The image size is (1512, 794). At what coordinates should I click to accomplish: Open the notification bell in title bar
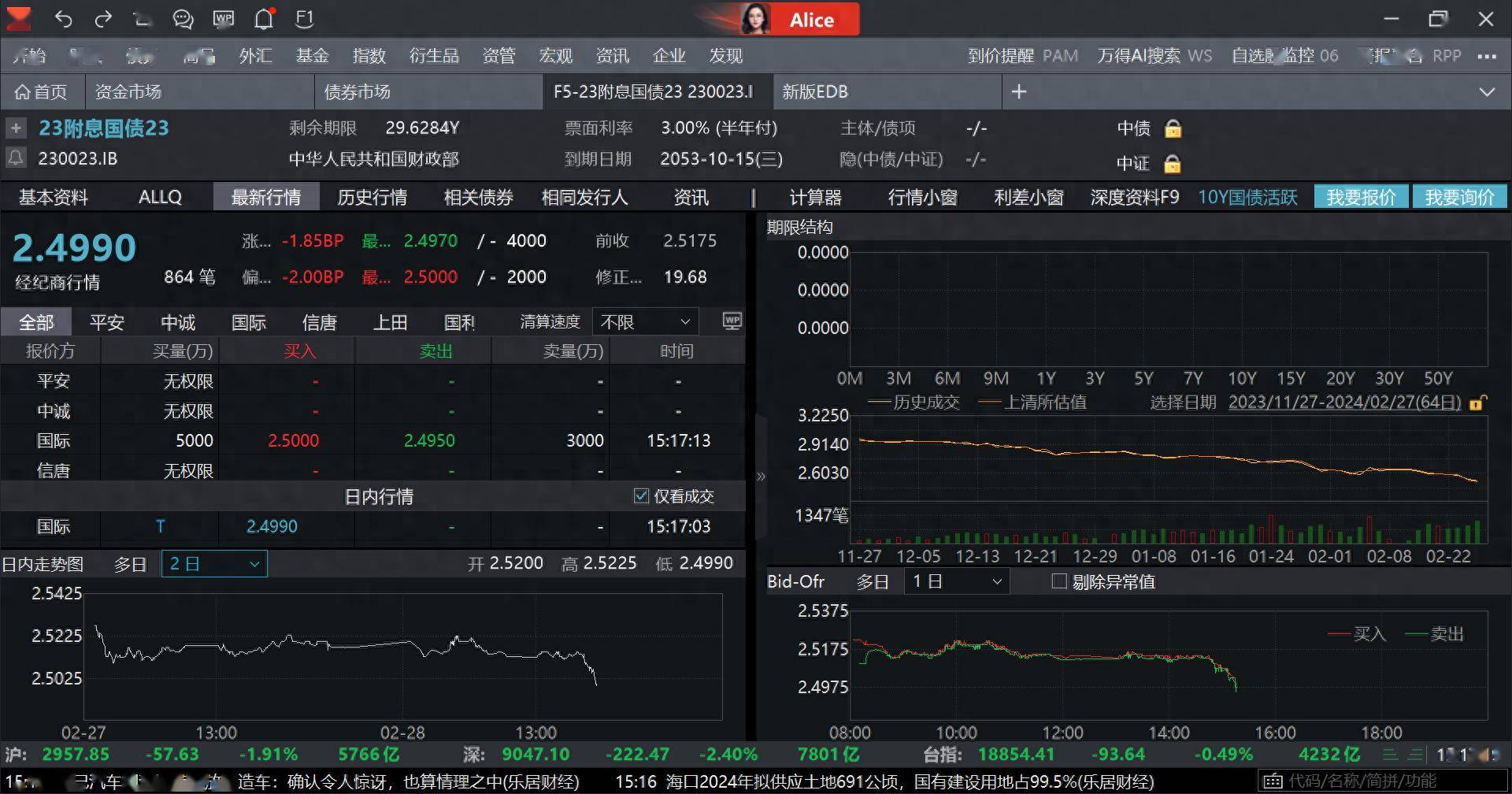pyautogui.click(x=264, y=19)
